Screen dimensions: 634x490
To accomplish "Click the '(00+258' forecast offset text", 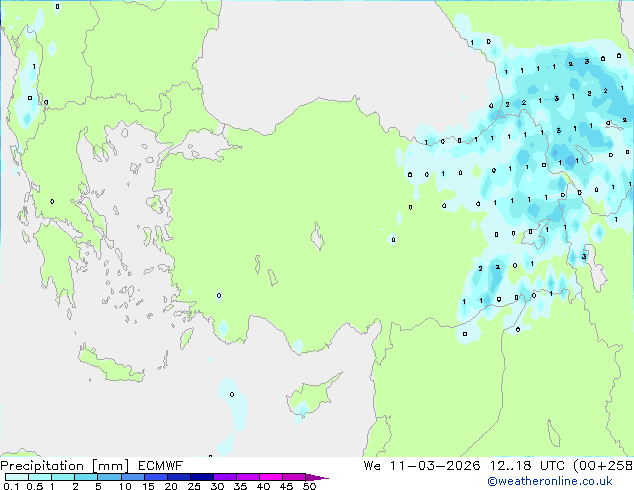I will click(x=603, y=466).
